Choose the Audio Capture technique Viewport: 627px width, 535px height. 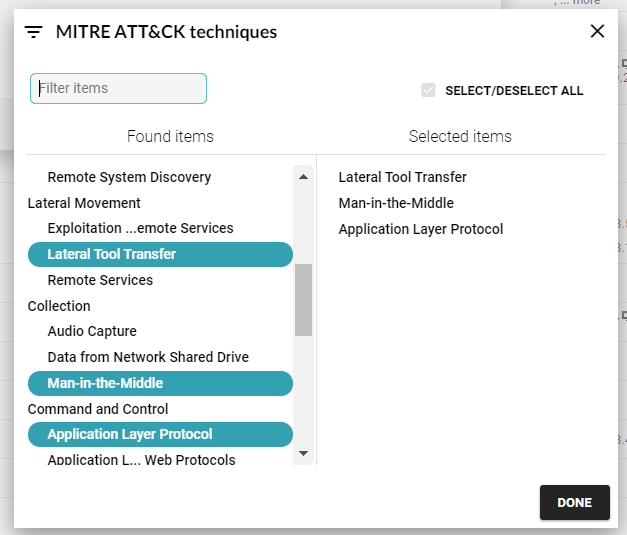[92, 331]
